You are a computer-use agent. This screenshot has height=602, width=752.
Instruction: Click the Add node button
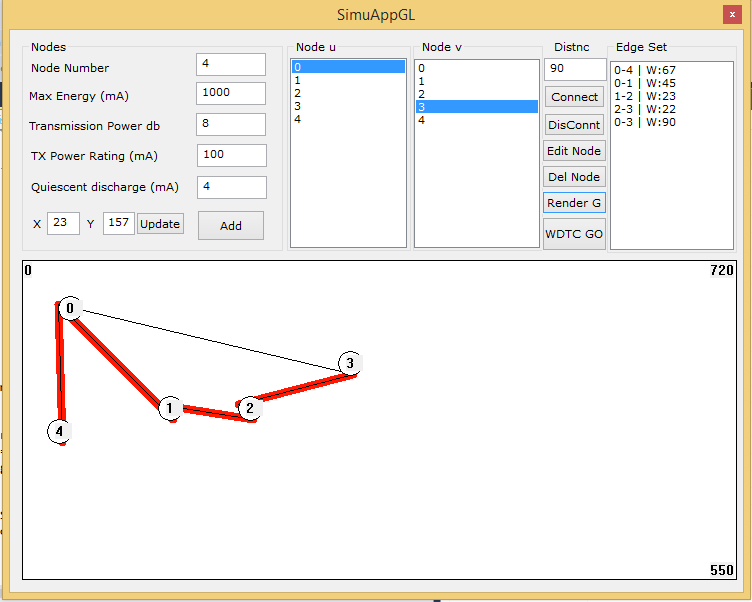pyautogui.click(x=231, y=225)
